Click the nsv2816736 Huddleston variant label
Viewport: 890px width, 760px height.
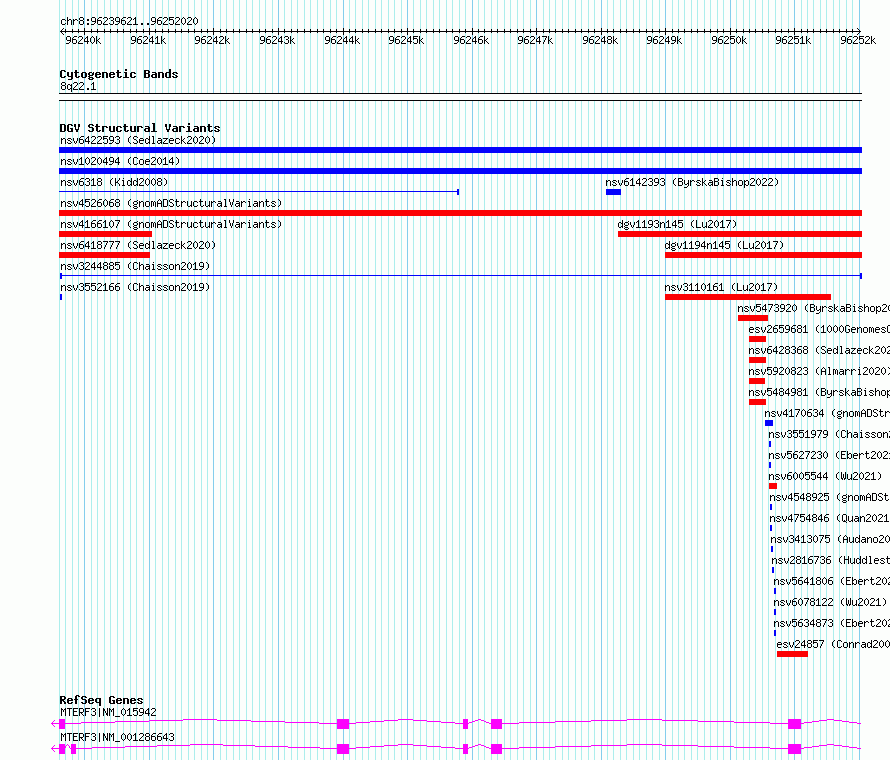click(x=830, y=560)
